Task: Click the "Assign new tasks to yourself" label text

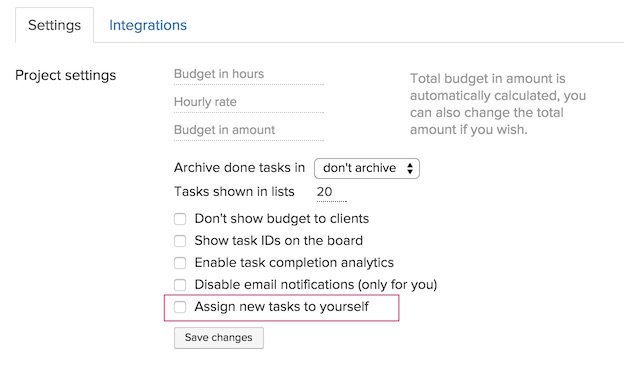Action: (281, 306)
